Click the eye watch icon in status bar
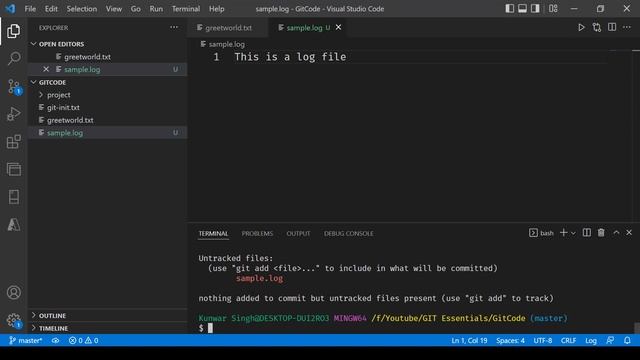640x360 pixels. click(x=56, y=340)
